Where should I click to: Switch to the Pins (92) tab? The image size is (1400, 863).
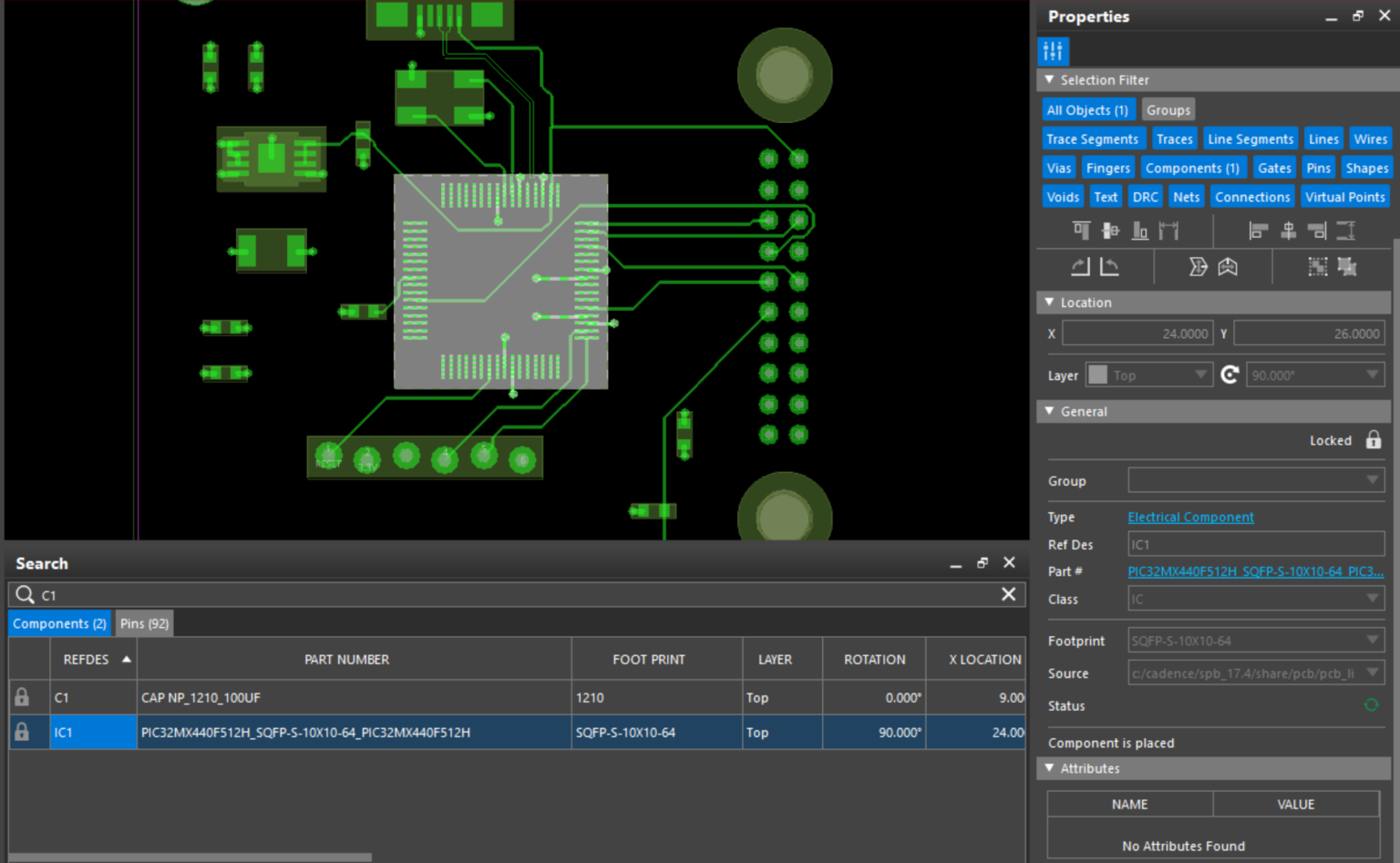(143, 623)
